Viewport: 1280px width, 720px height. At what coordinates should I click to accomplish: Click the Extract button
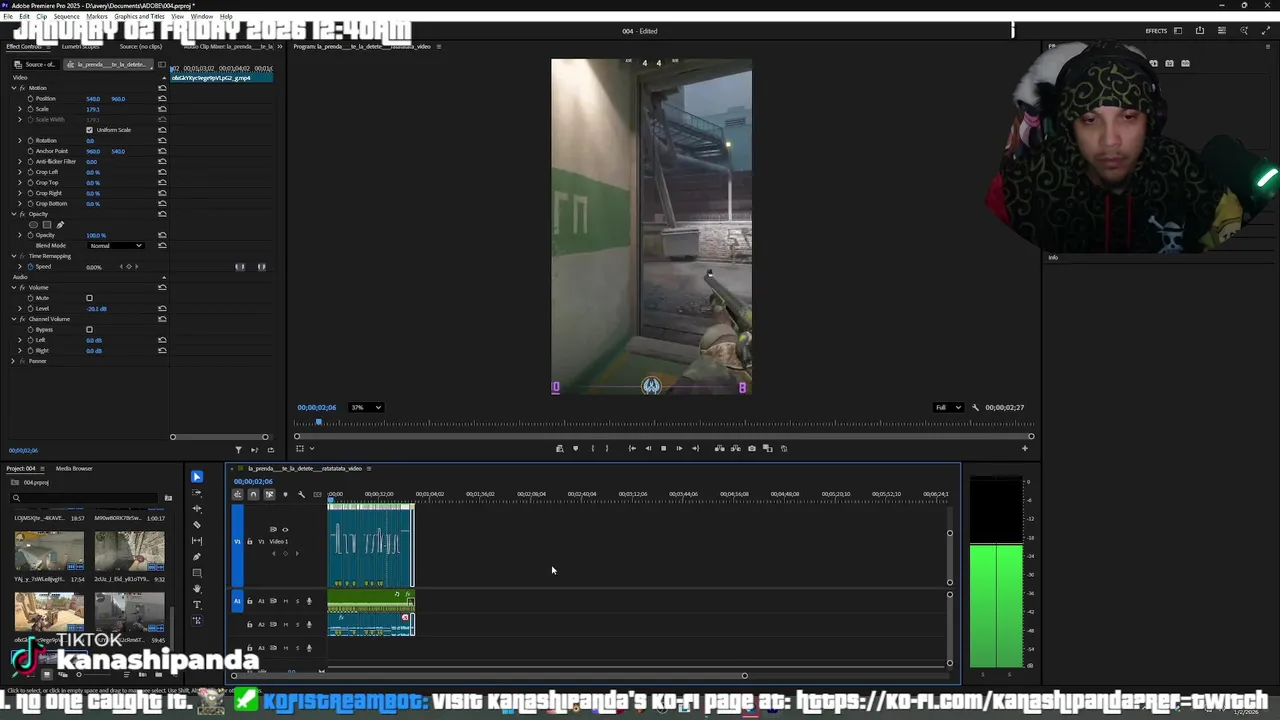tap(735, 448)
